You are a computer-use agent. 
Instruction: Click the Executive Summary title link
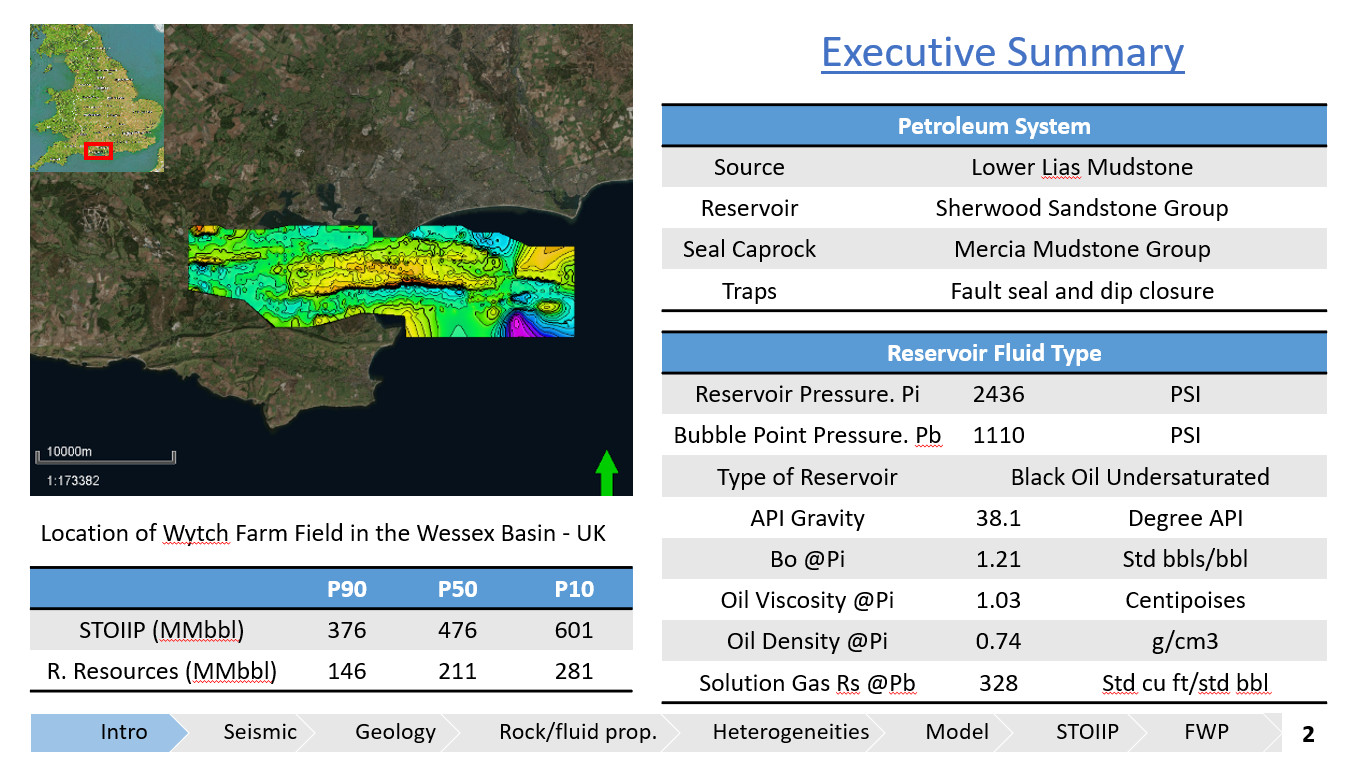tap(1003, 52)
